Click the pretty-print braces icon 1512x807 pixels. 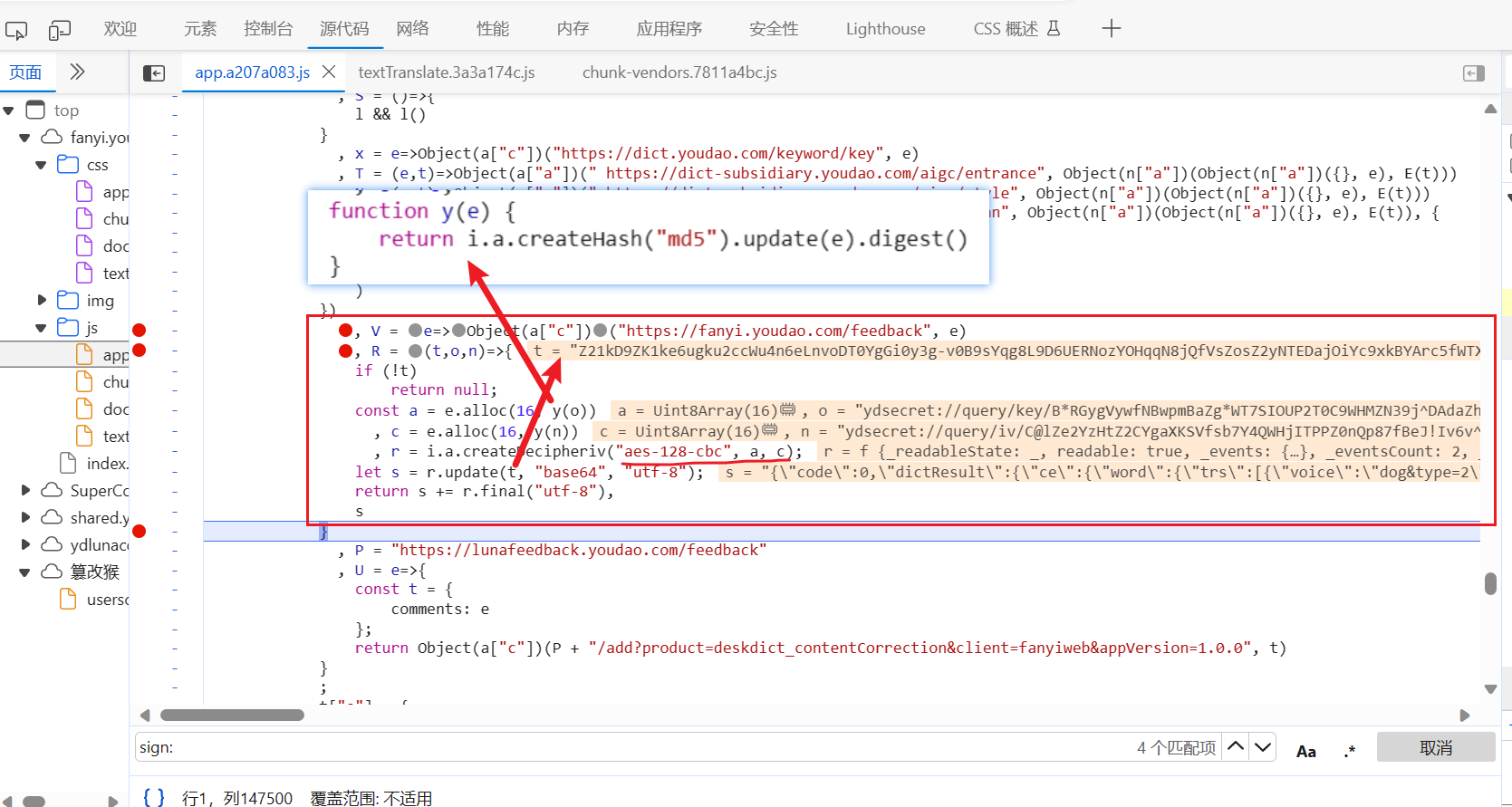pos(154,797)
